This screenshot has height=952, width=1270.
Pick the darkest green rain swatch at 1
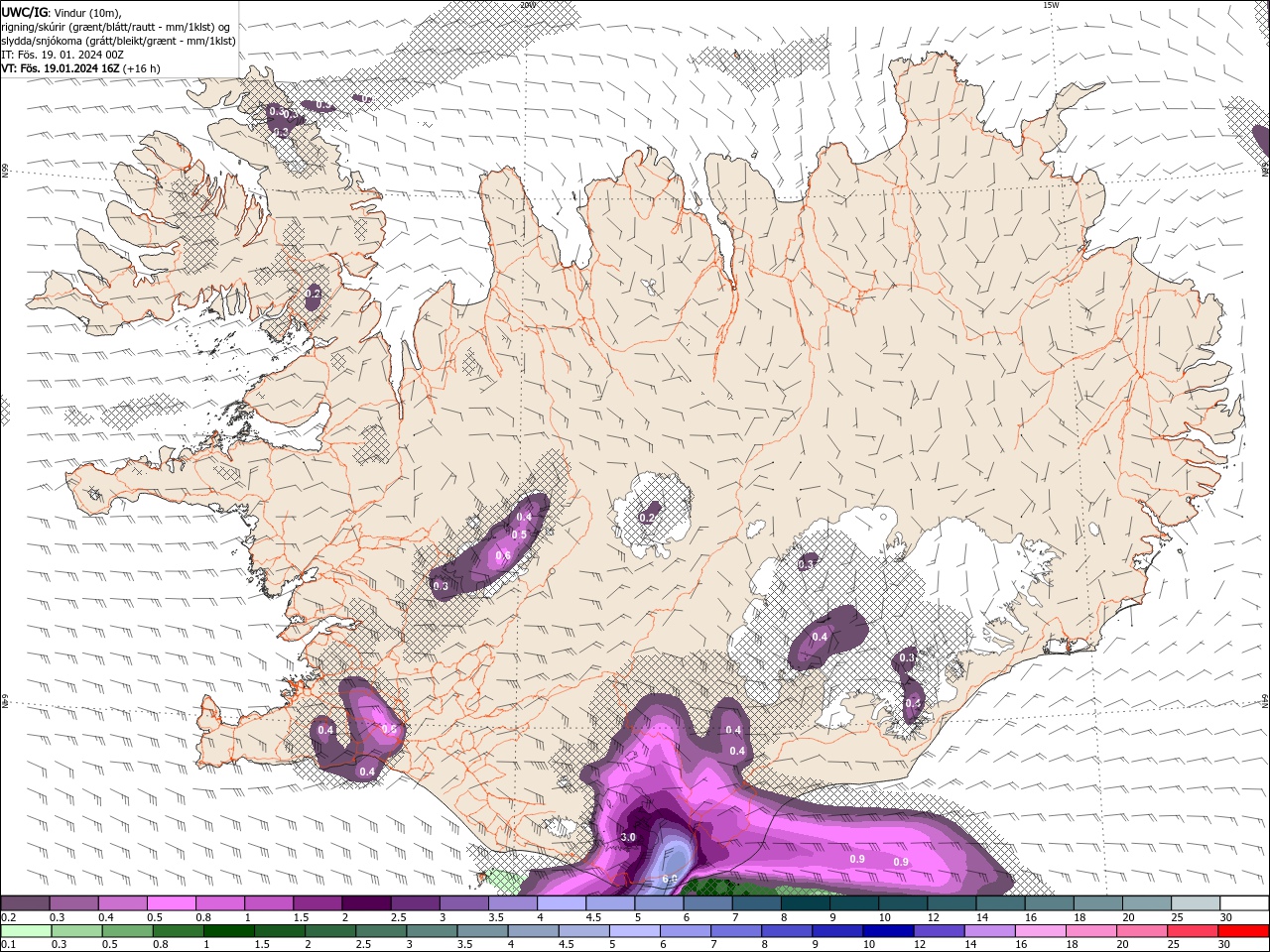click(229, 931)
